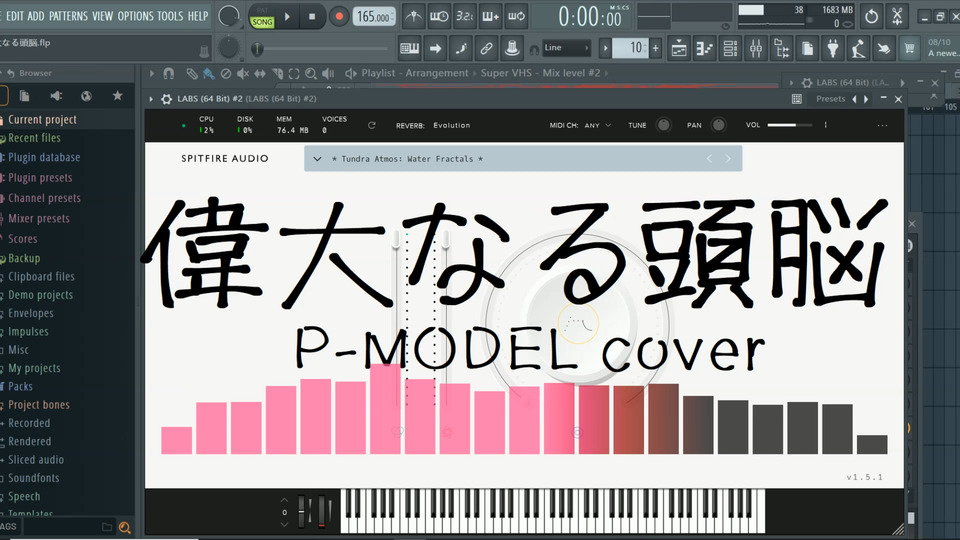Select the Paint brush tool in Playlist
960x540 pixels.
(x=209, y=73)
